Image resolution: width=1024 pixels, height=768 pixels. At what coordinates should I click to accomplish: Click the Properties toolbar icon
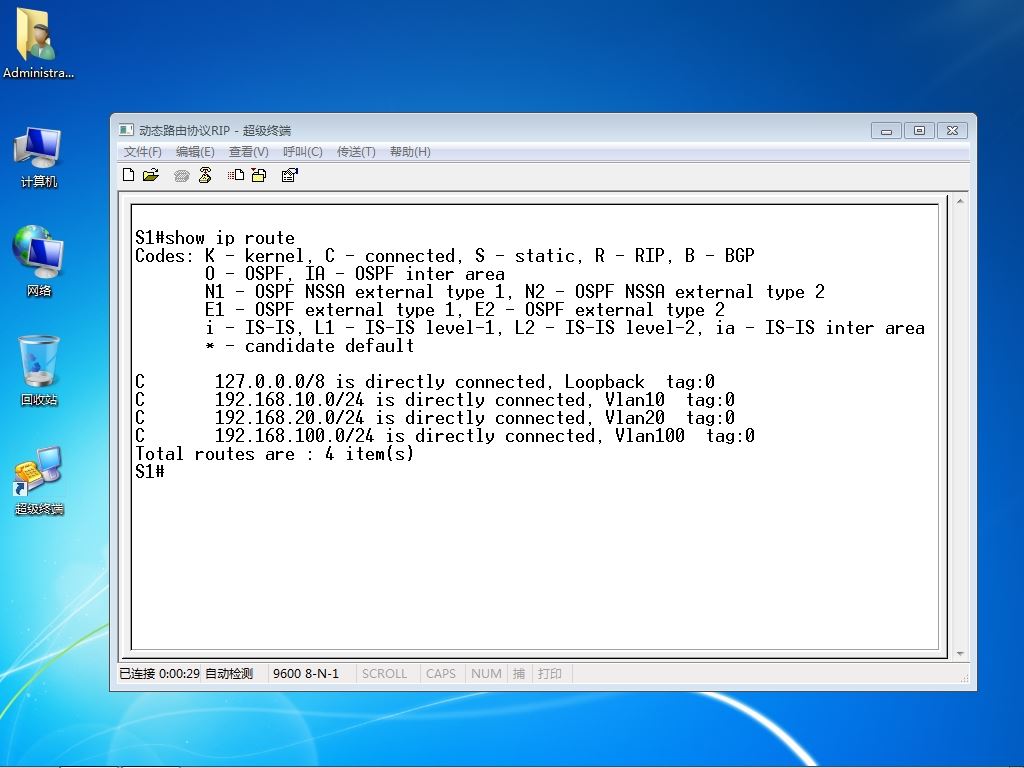tap(289, 175)
